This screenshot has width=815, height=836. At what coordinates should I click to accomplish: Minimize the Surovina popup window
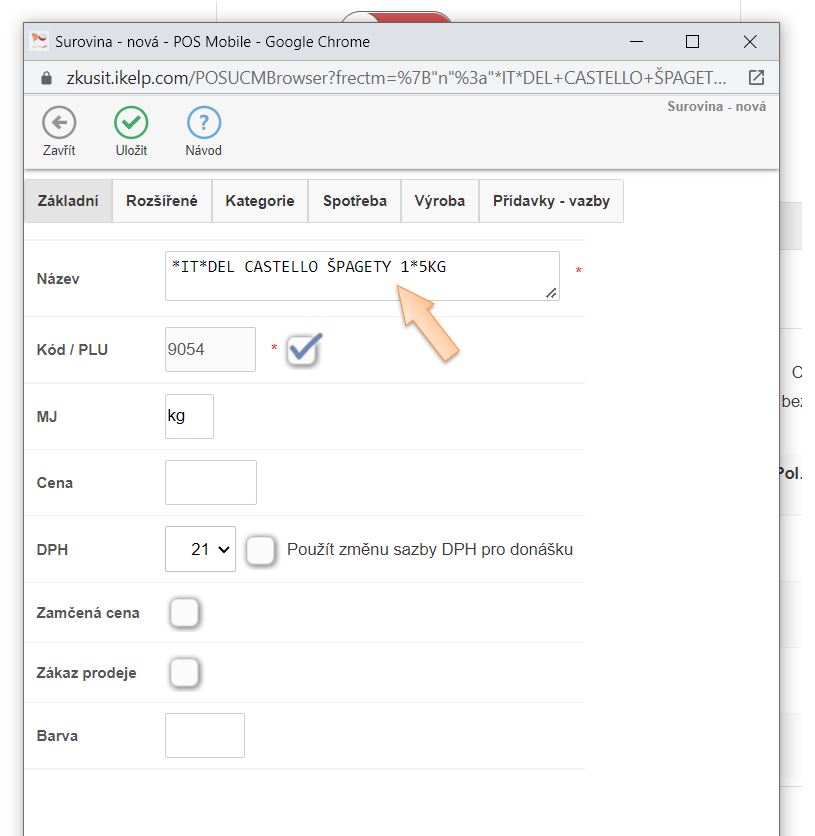(634, 41)
